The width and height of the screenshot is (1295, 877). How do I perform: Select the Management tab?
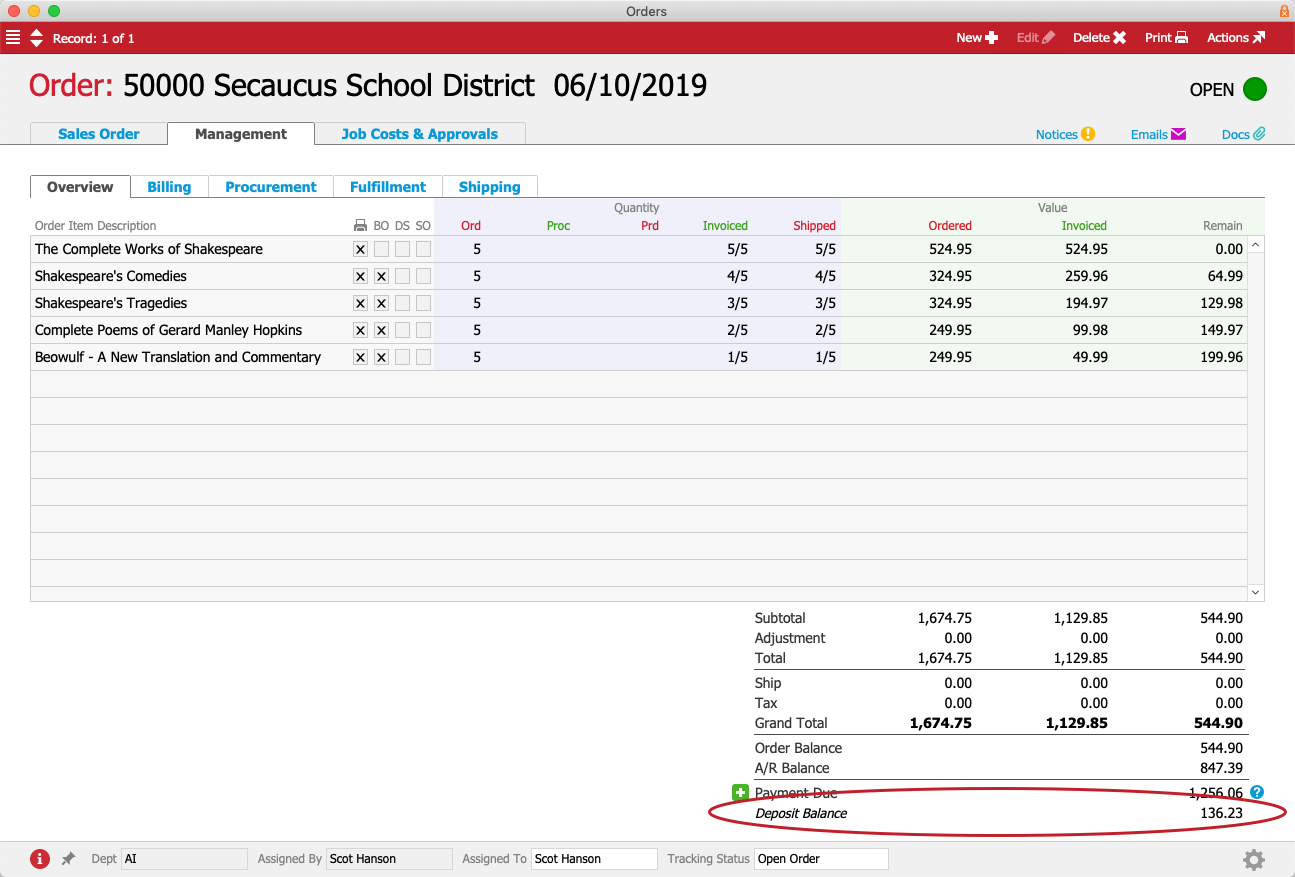(241, 134)
